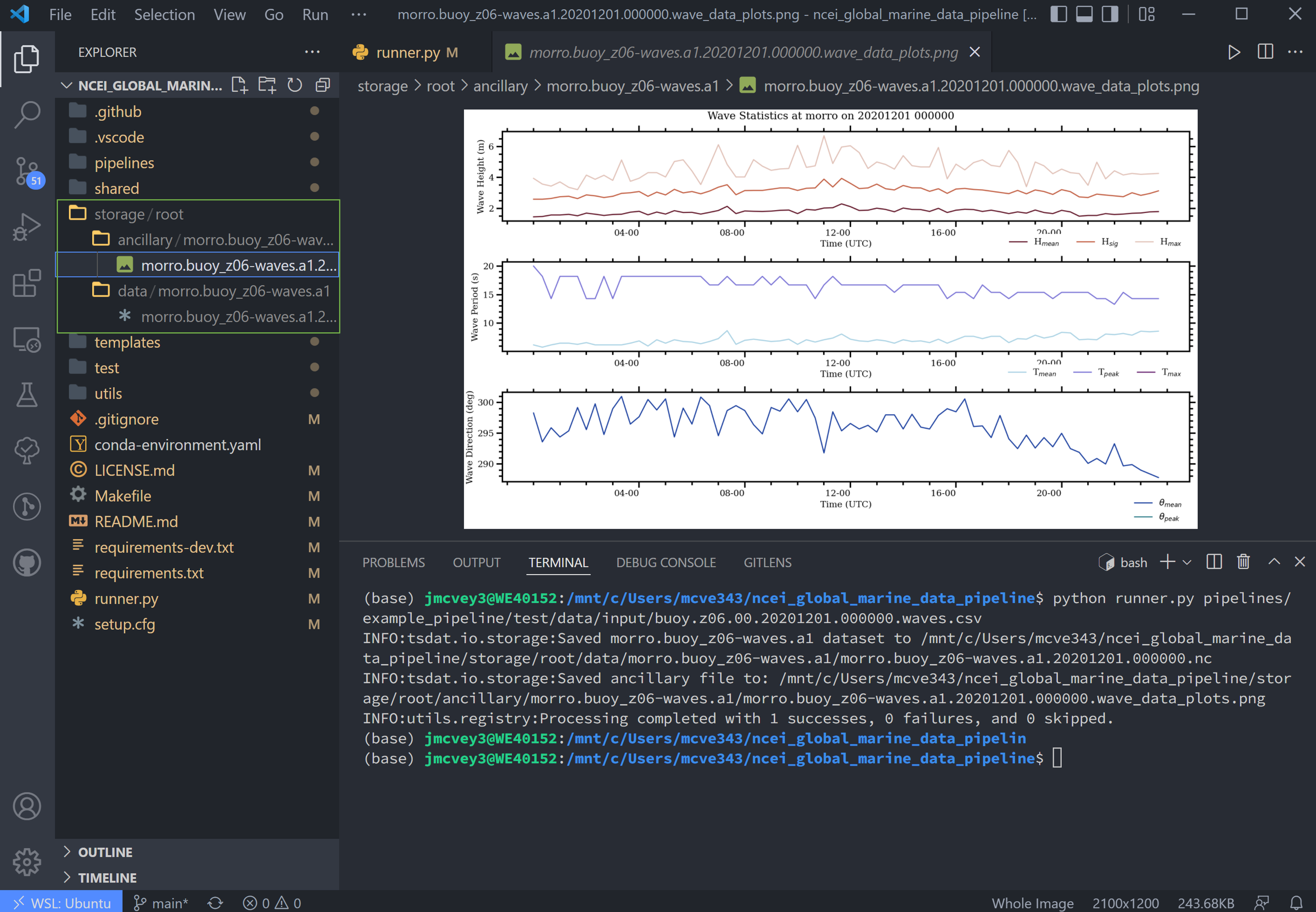The width and height of the screenshot is (1316, 912).
Task: Open the Testing flask view
Action: [x=27, y=395]
